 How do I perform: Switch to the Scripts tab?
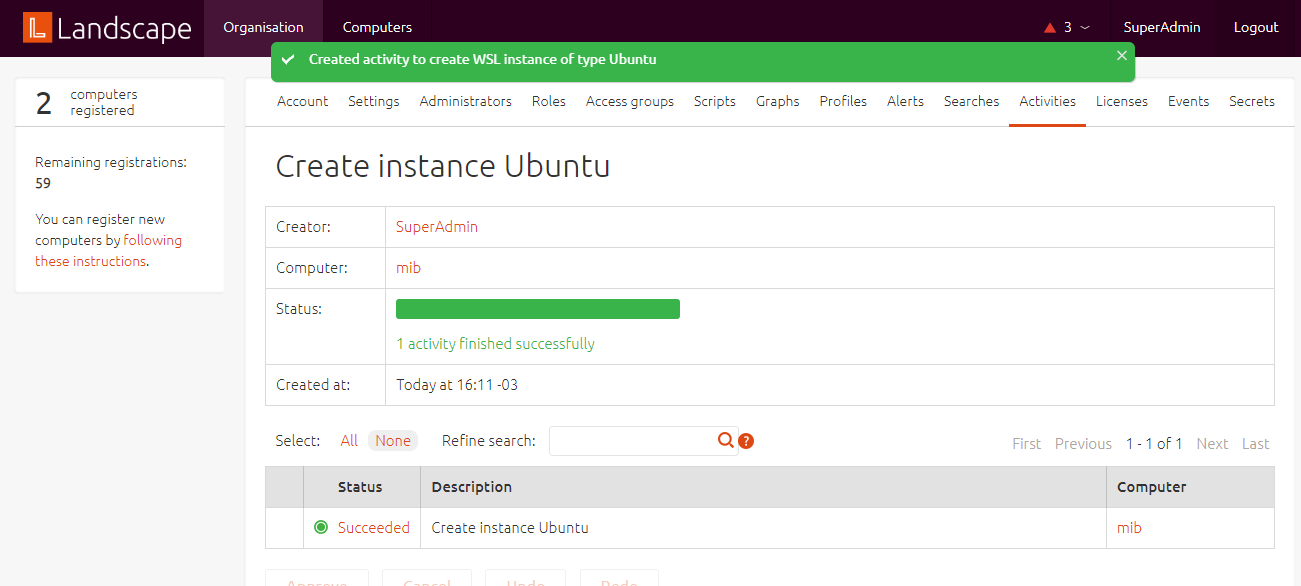click(x=715, y=101)
